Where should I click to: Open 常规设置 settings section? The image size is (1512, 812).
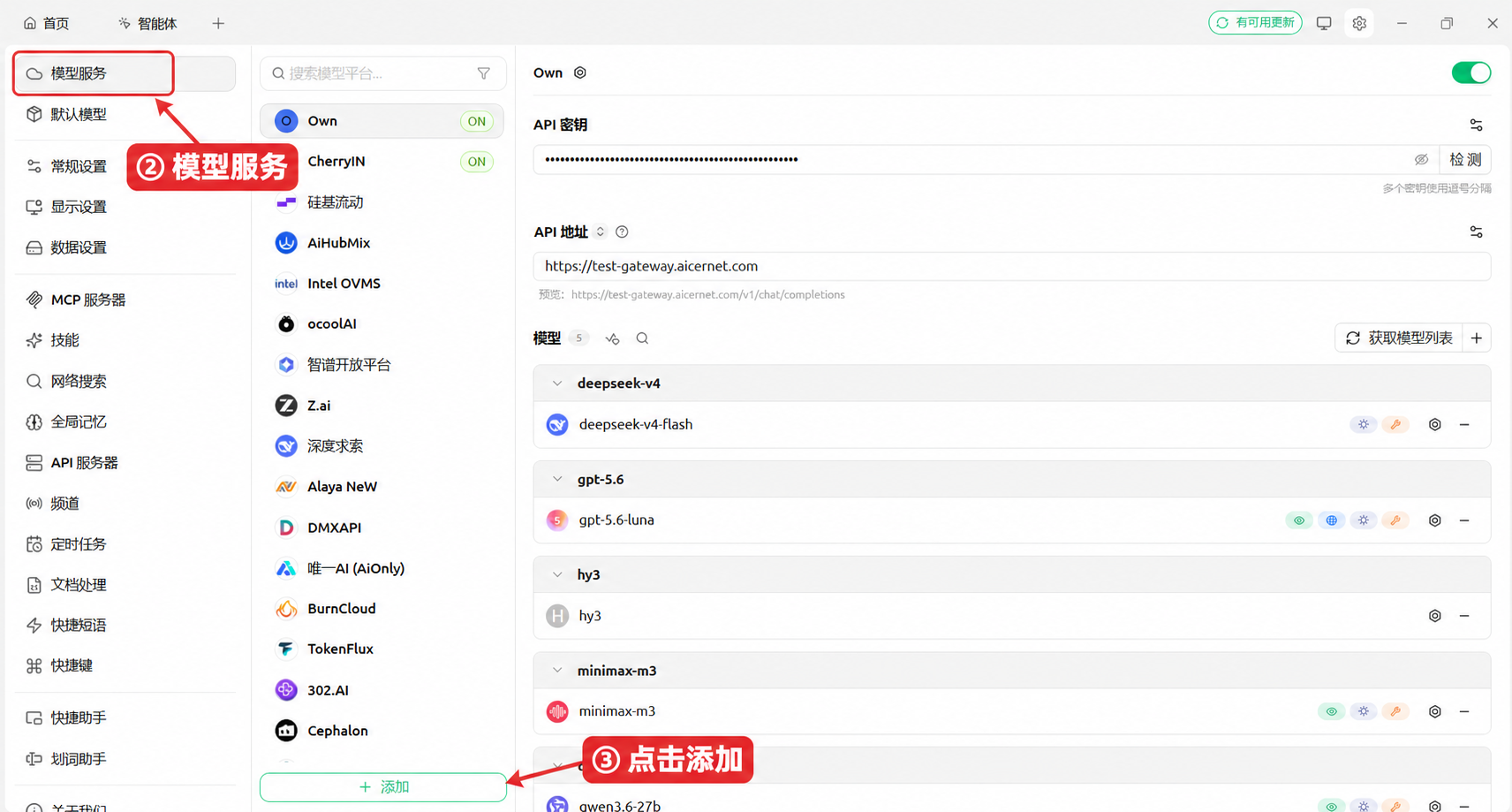pos(125,166)
